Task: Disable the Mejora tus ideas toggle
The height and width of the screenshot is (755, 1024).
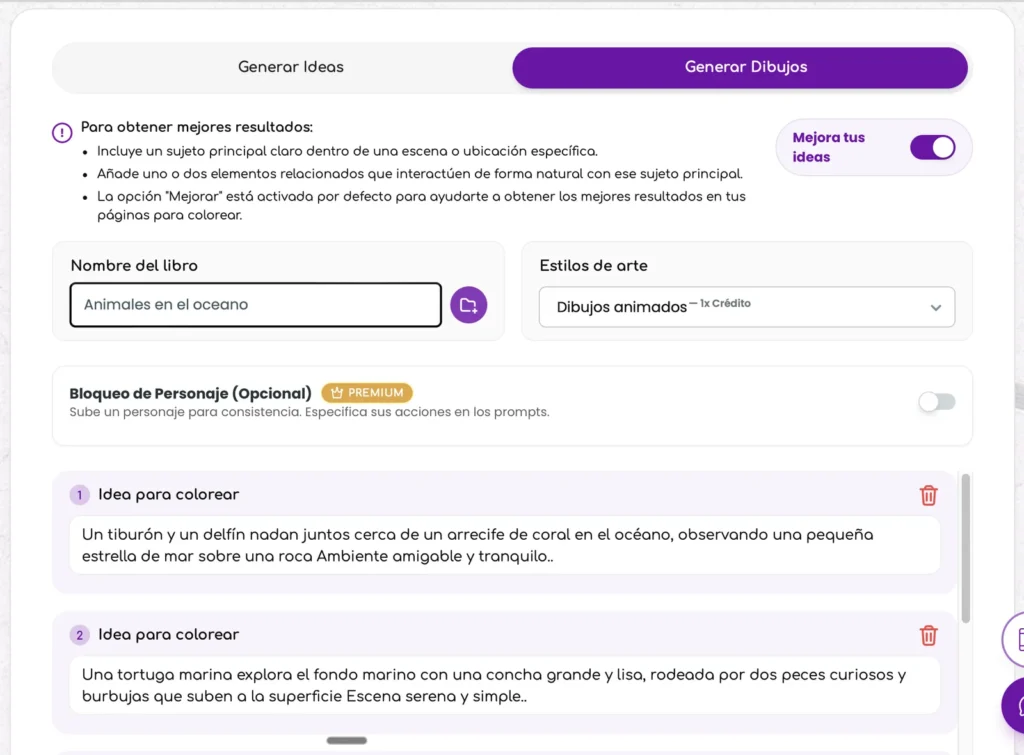Action: coord(933,146)
